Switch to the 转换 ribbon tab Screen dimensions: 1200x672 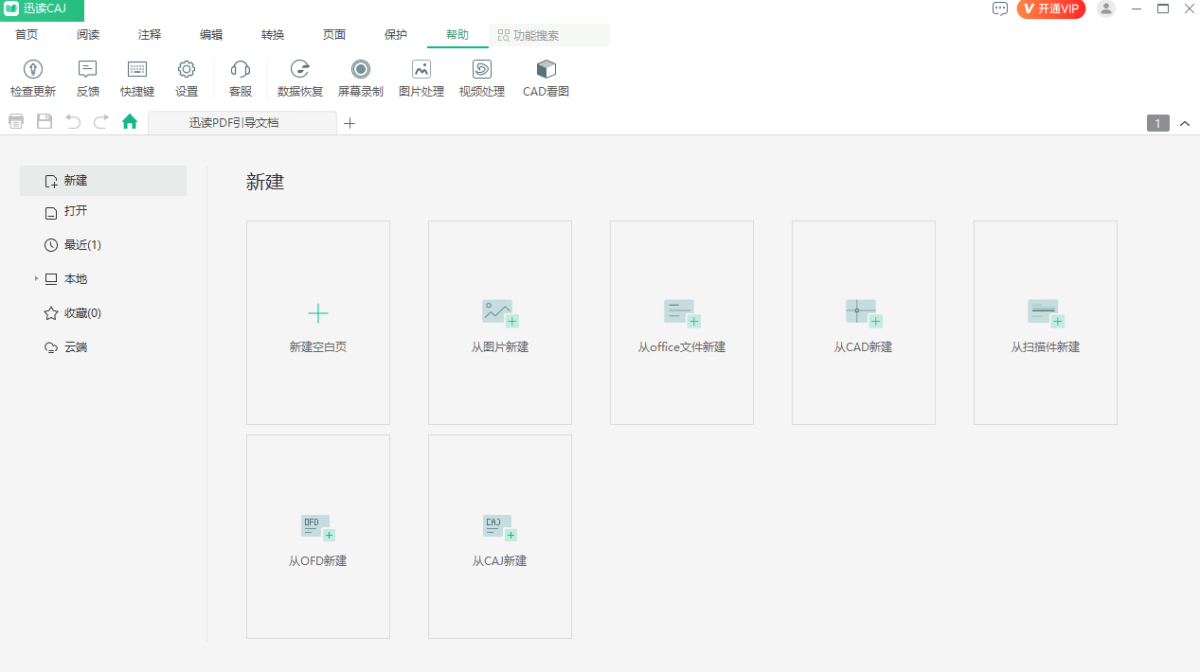point(273,35)
